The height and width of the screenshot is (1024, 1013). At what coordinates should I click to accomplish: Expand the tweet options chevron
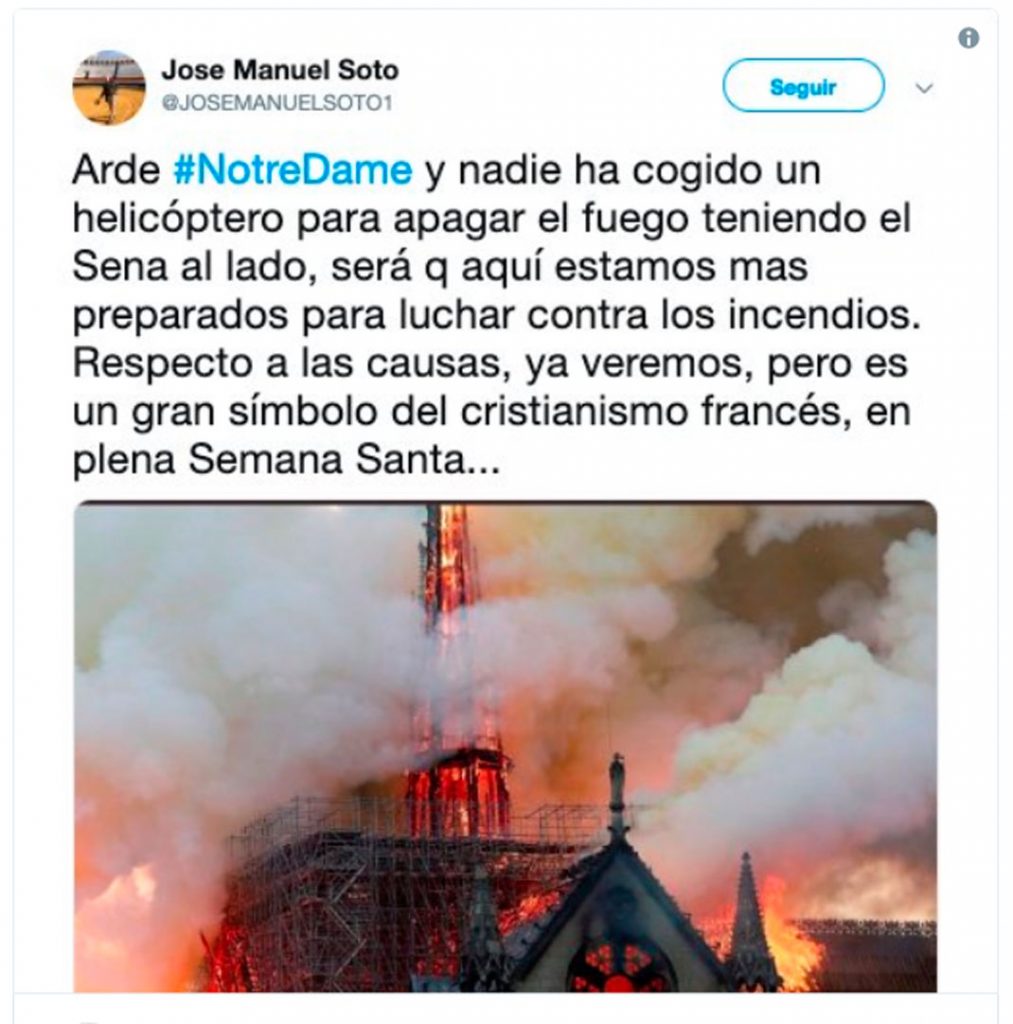point(924,88)
